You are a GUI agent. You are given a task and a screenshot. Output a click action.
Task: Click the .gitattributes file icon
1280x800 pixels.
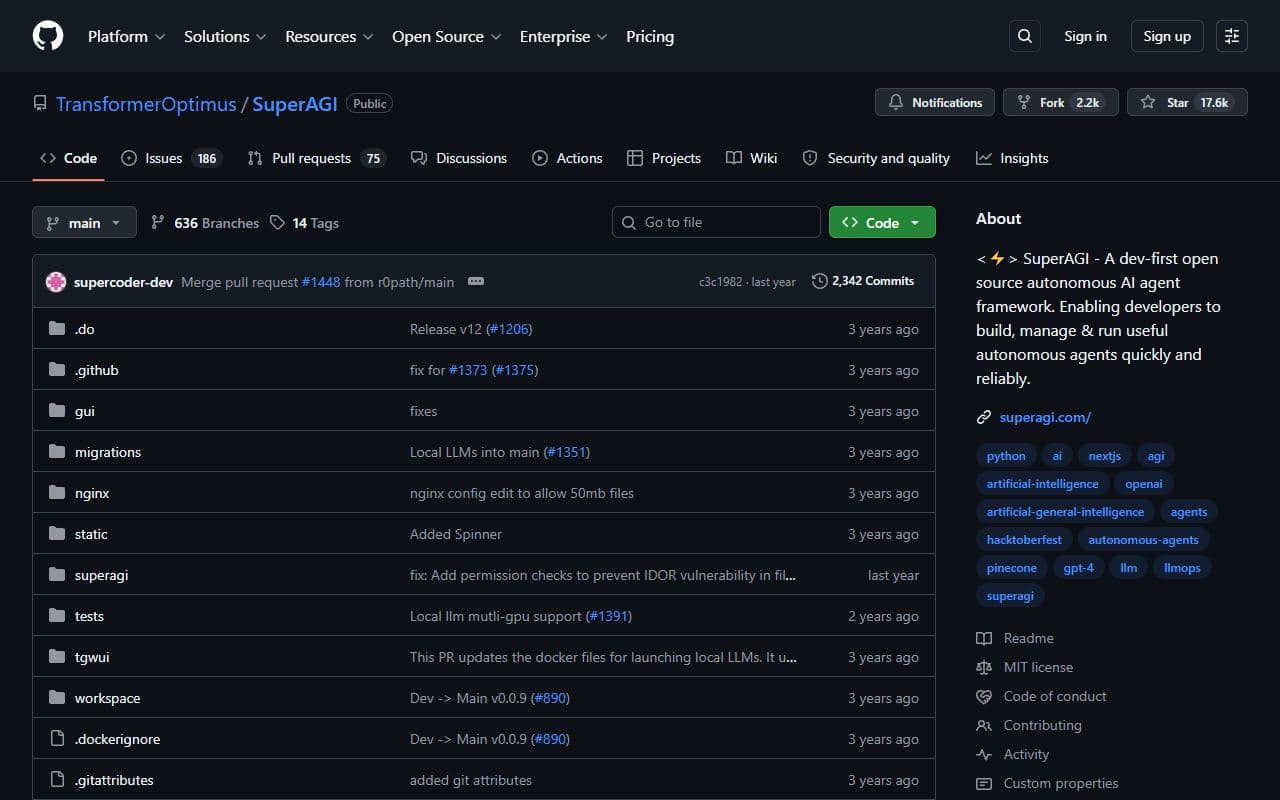(57, 780)
